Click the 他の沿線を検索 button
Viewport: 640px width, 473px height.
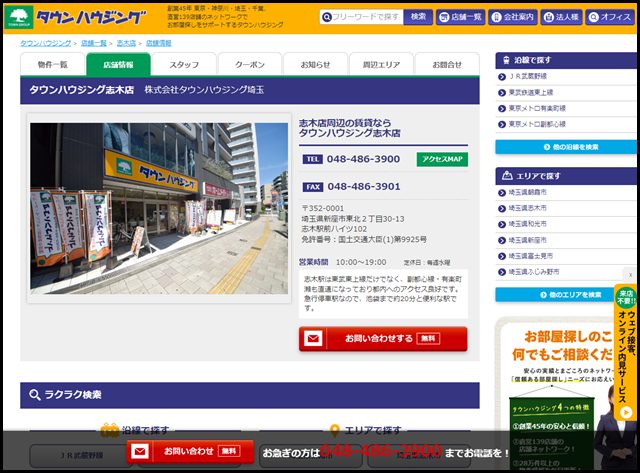[566, 147]
